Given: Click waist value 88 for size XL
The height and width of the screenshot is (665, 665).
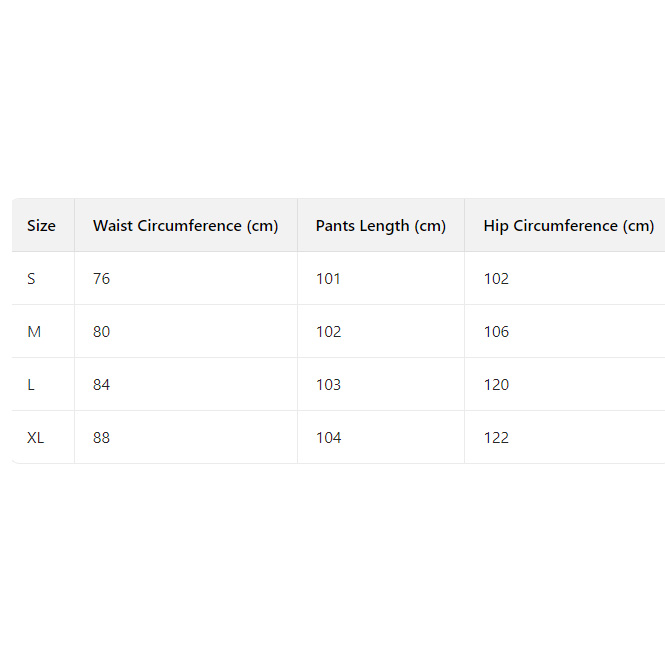Looking at the screenshot, I should (101, 438).
